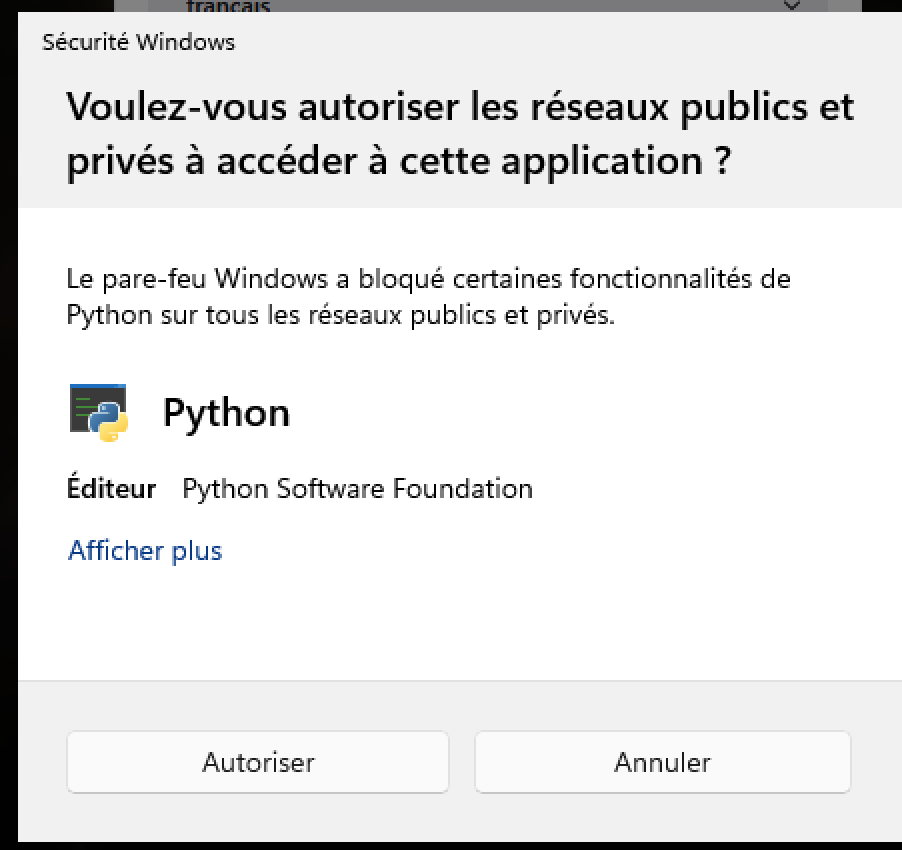Click the bold Python application name
902x850 pixels.
pyautogui.click(x=227, y=413)
